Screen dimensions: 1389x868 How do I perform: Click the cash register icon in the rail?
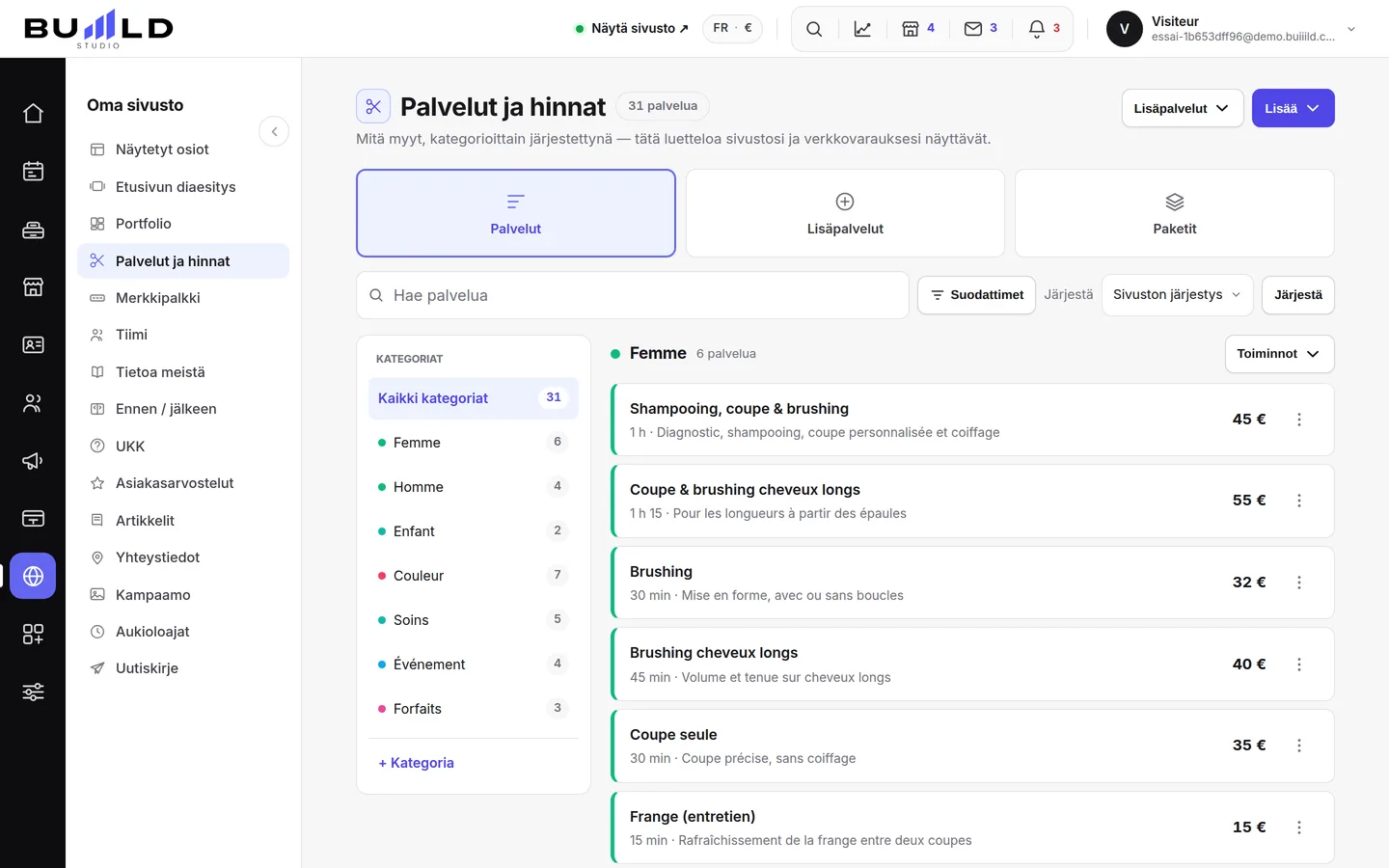click(x=33, y=230)
